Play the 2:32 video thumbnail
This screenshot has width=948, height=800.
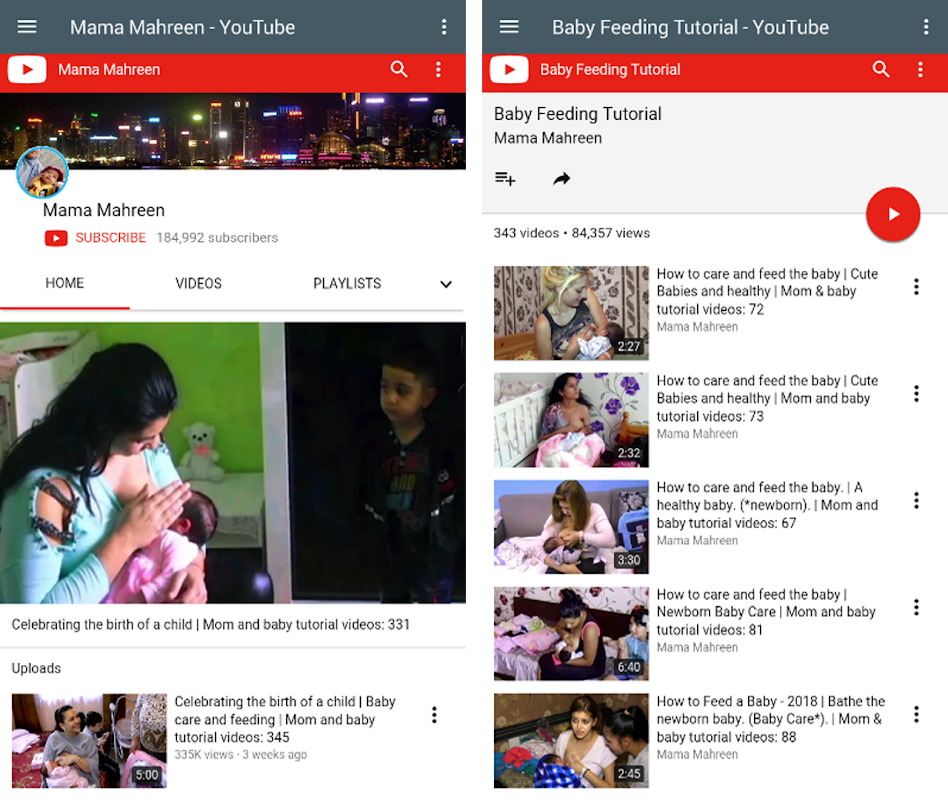pos(571,420)
